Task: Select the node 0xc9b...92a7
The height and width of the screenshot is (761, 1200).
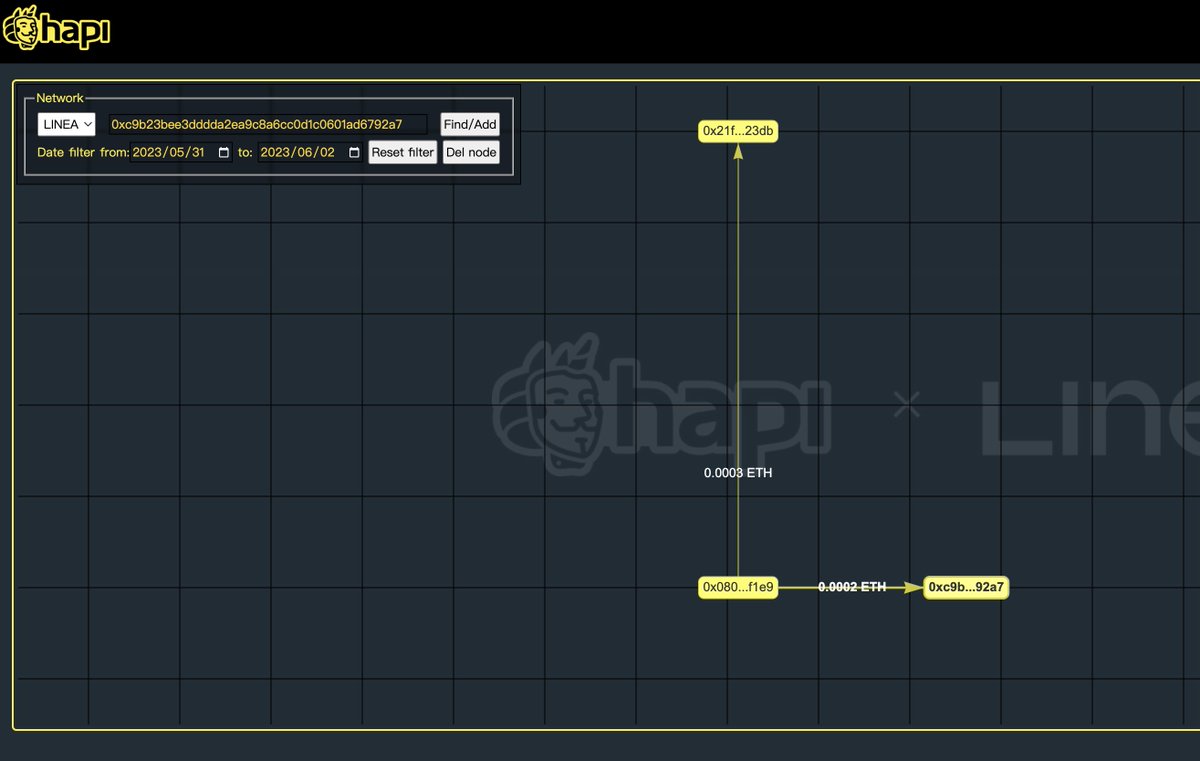Action: point(965,587)
